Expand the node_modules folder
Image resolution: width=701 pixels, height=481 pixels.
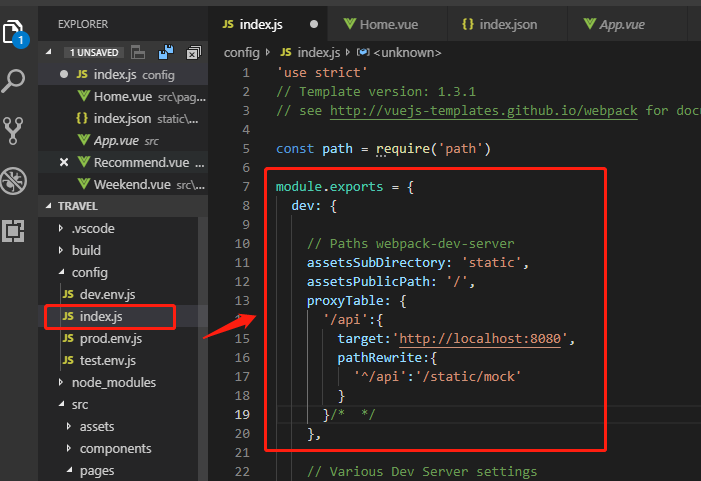[x=61, y=382]
